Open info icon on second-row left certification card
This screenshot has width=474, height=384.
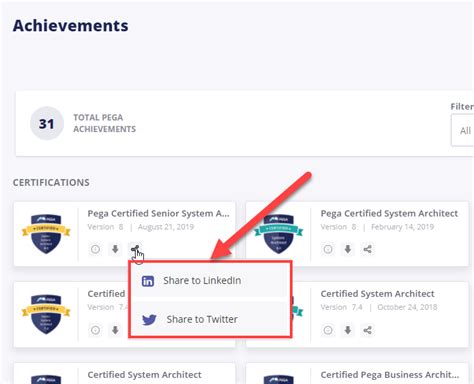(95, 330)
